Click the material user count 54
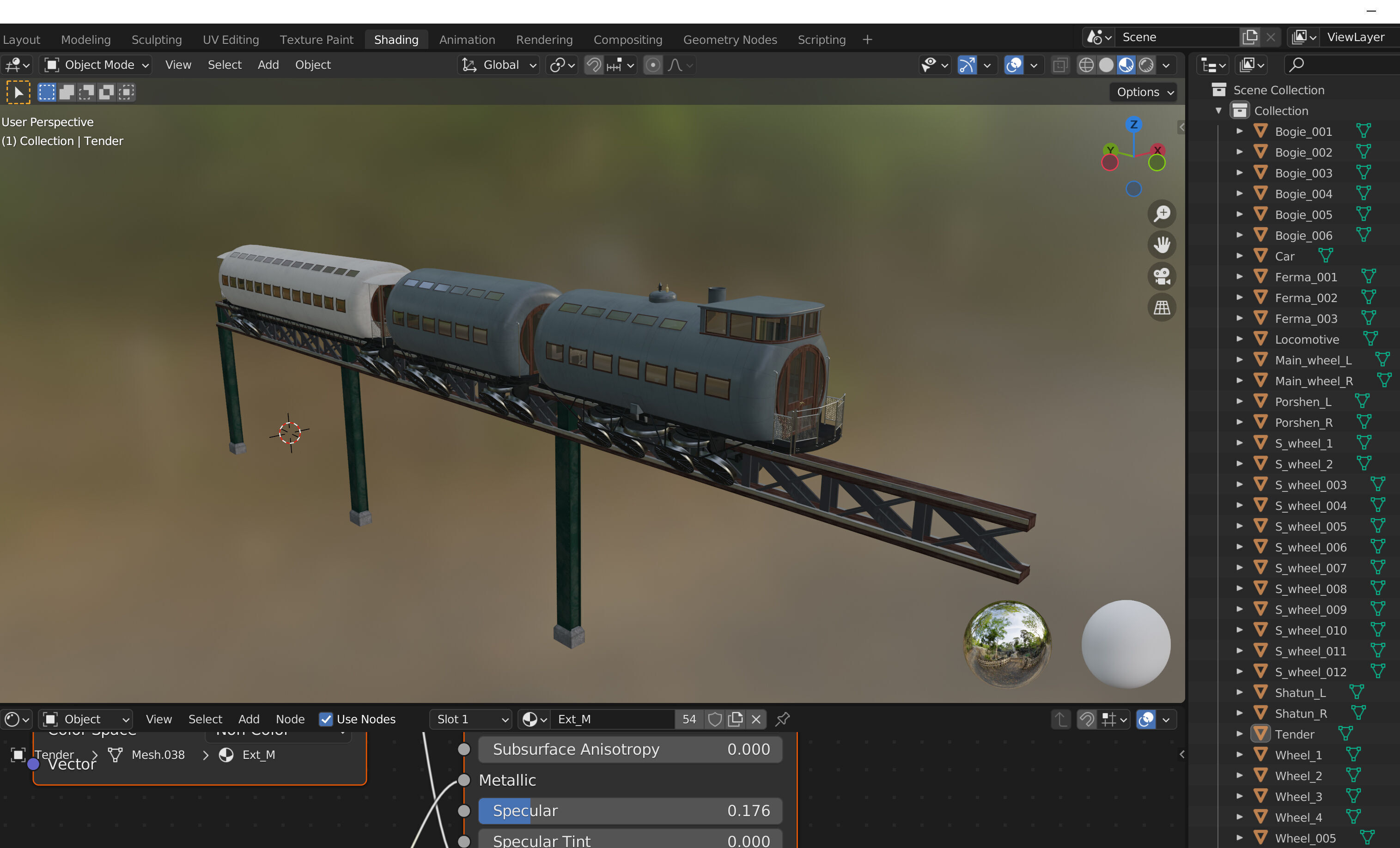 688,720
